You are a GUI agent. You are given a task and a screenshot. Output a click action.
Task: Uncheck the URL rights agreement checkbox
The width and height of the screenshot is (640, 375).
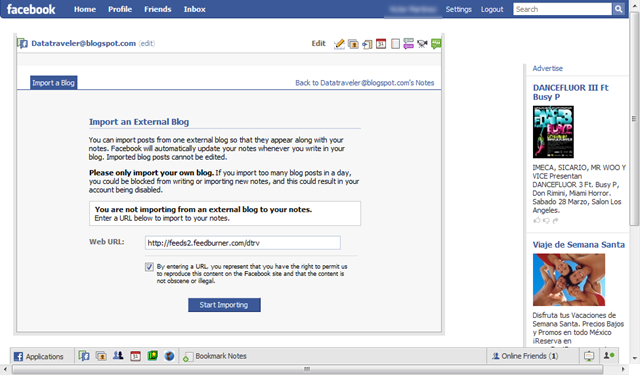[149, 267]
